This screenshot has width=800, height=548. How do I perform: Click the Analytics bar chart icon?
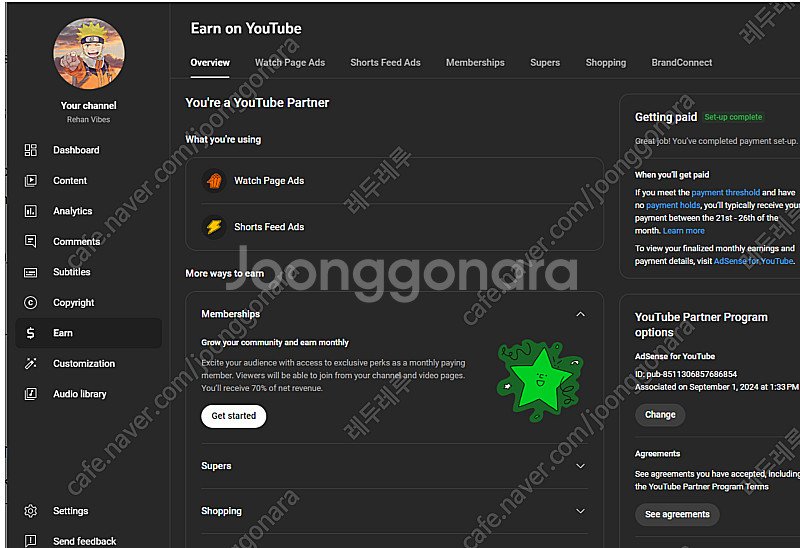coord(31,211)
